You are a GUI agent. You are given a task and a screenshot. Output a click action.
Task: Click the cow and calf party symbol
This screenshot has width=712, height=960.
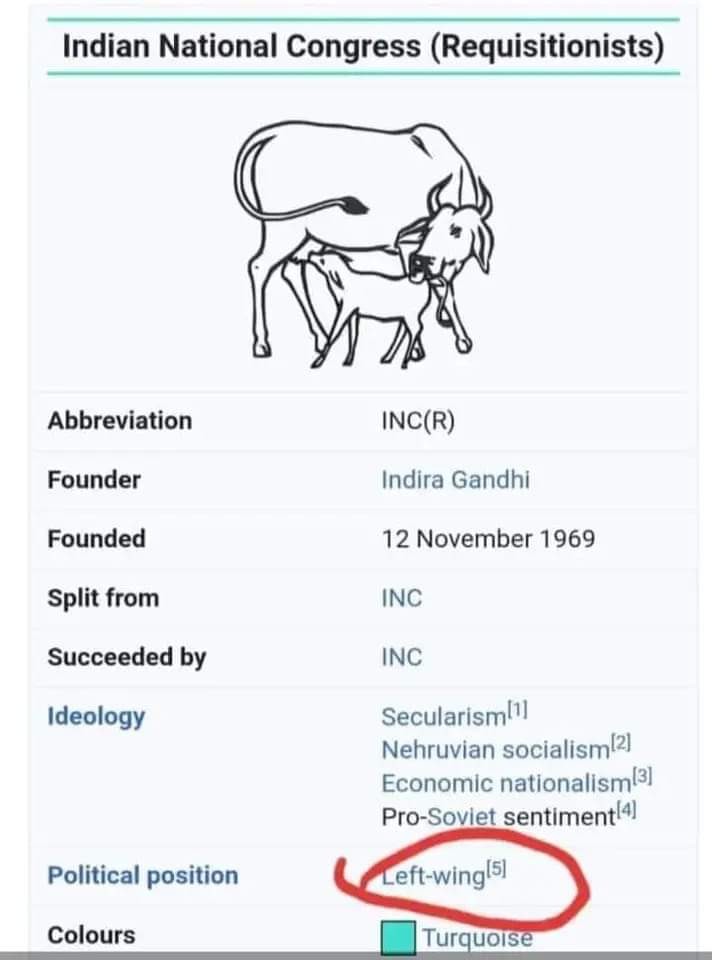pyautogui.click(x=363, y=240)
